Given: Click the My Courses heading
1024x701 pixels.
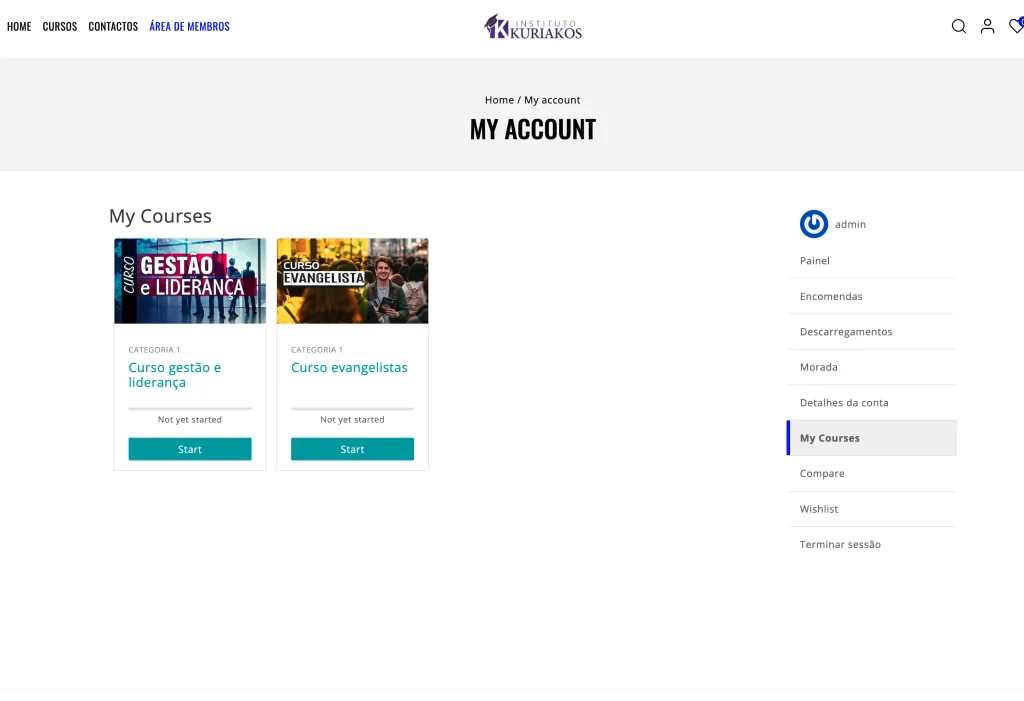Looking at the screenshot, I should click(160, 216).
